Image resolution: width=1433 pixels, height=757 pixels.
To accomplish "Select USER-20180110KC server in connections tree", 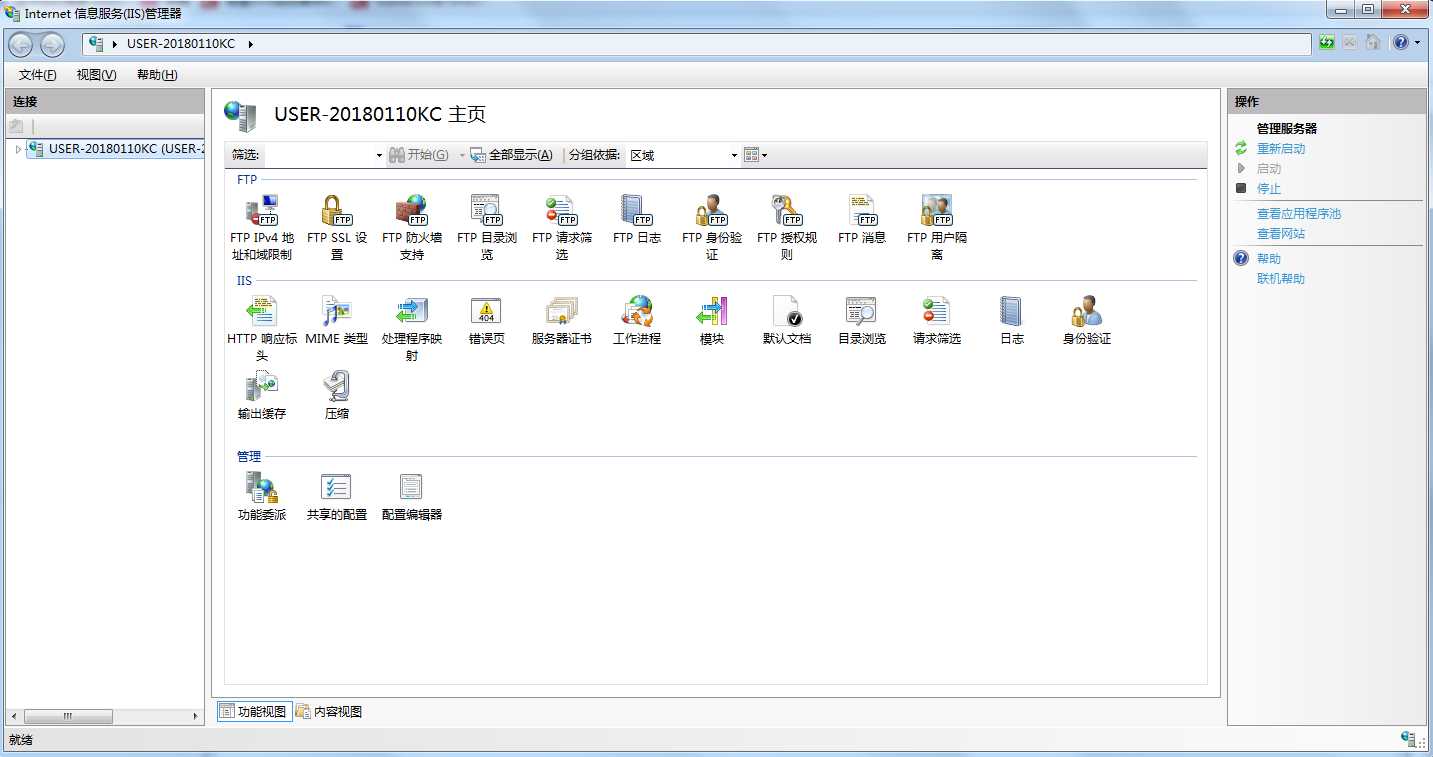I will click(x=116, y=149).
